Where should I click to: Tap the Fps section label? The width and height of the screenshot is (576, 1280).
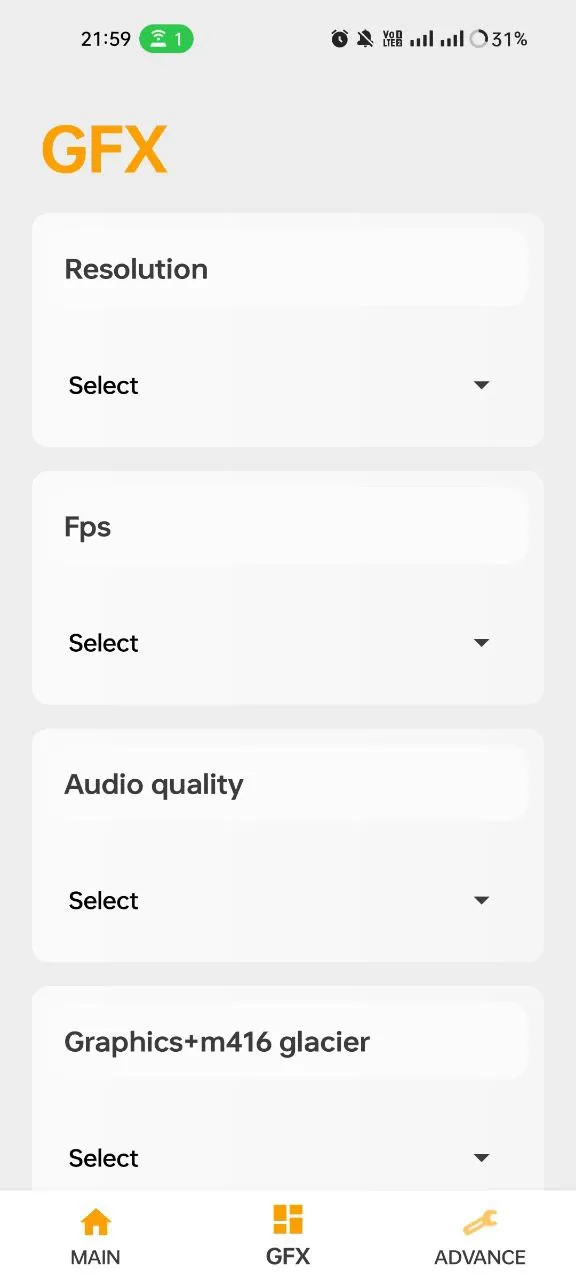(87, 526)
